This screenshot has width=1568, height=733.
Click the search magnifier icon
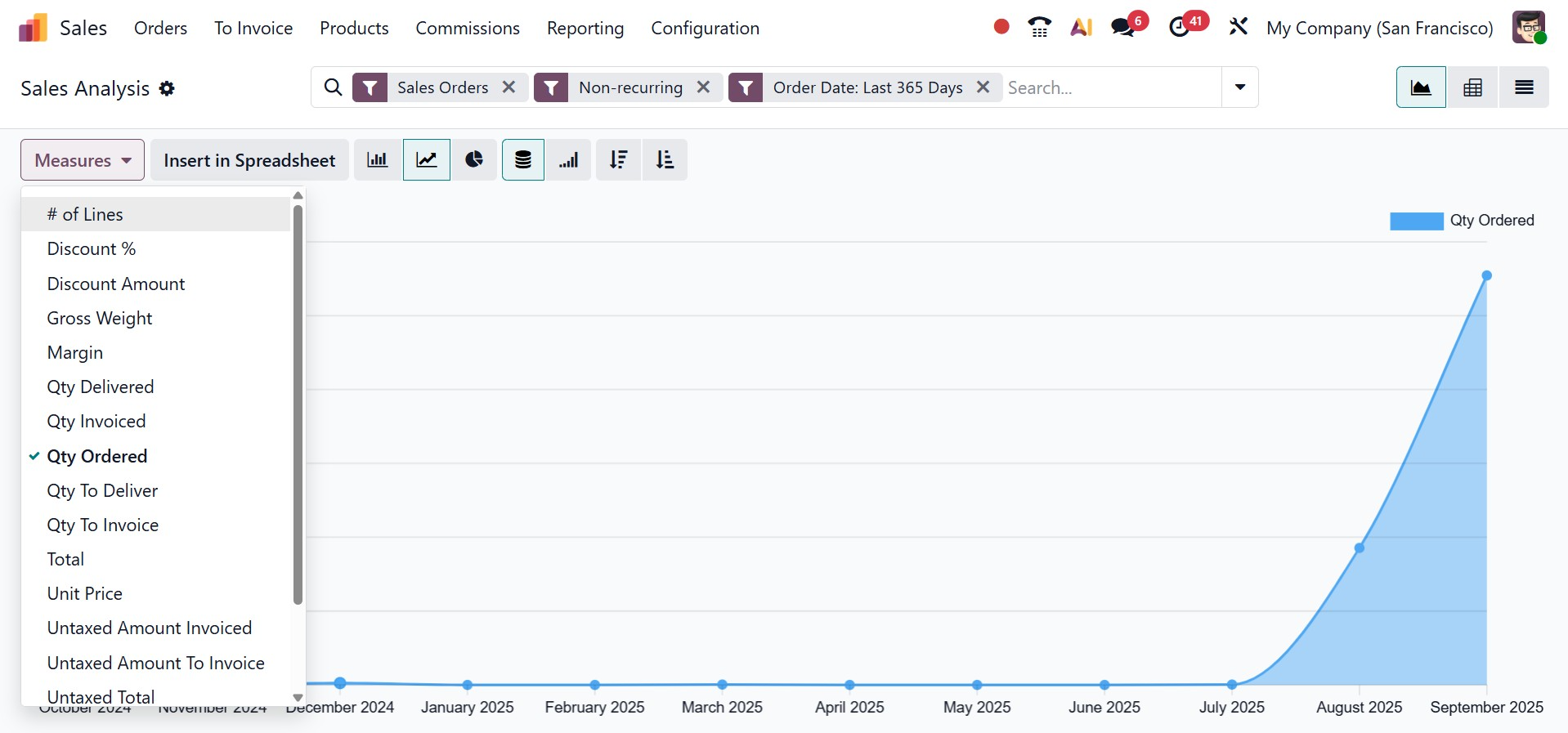coord(333,87)
